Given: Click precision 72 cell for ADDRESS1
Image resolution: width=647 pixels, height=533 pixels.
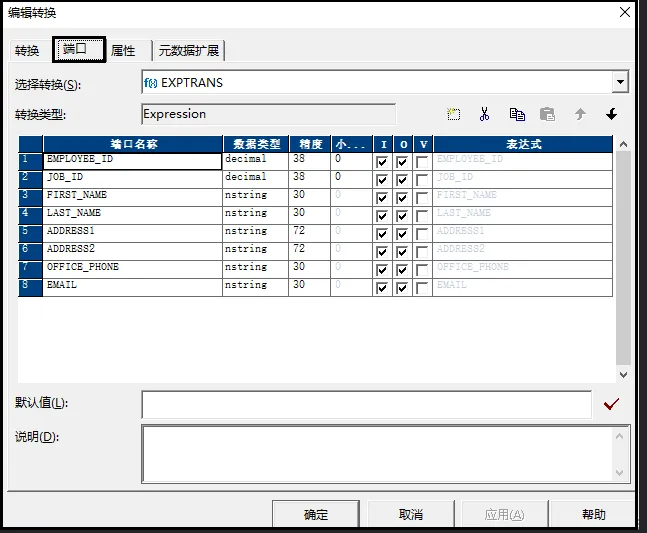Looking at the screenshot, I should pos(310,233).
